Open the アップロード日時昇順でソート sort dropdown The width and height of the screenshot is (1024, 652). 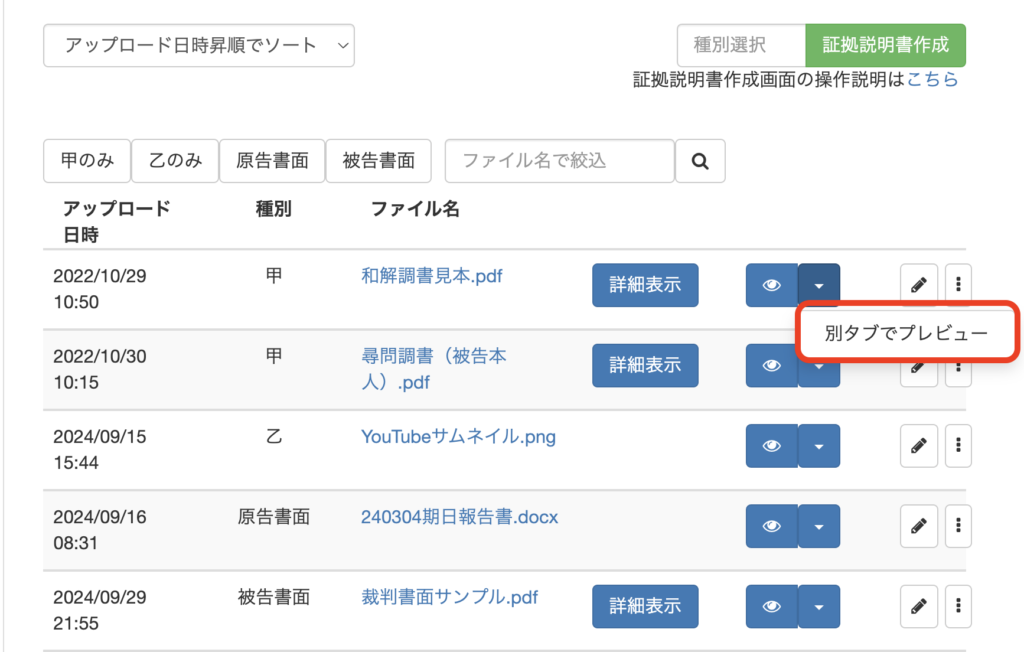pyautogui.click(x=199, y=46)
